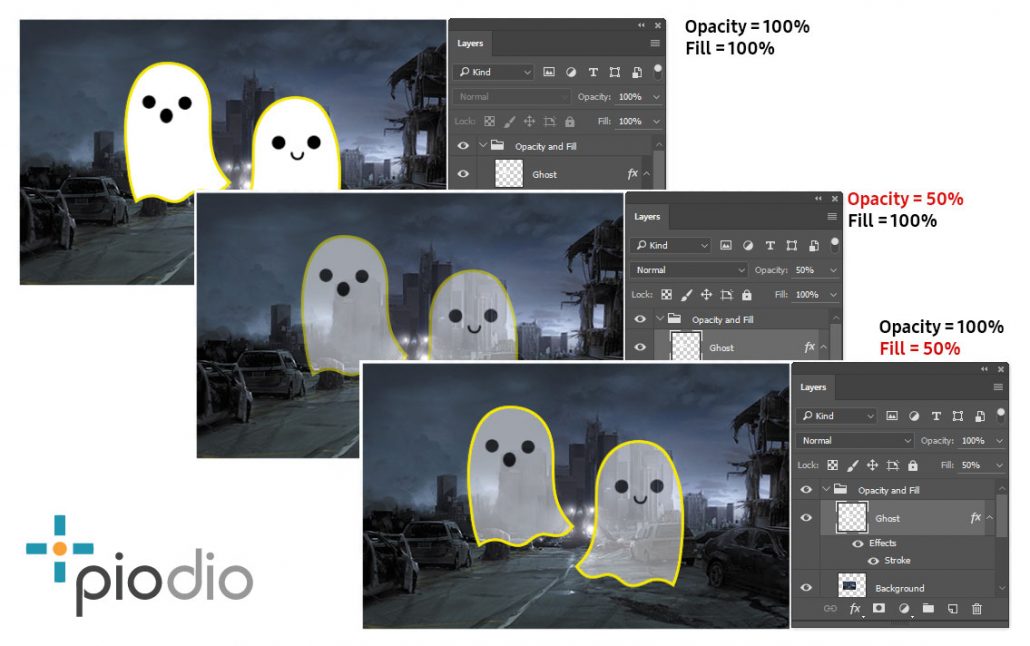Click Link layers icon in bottom panel footer
This screenshot has width=1030, height=646.
(830, 609)
